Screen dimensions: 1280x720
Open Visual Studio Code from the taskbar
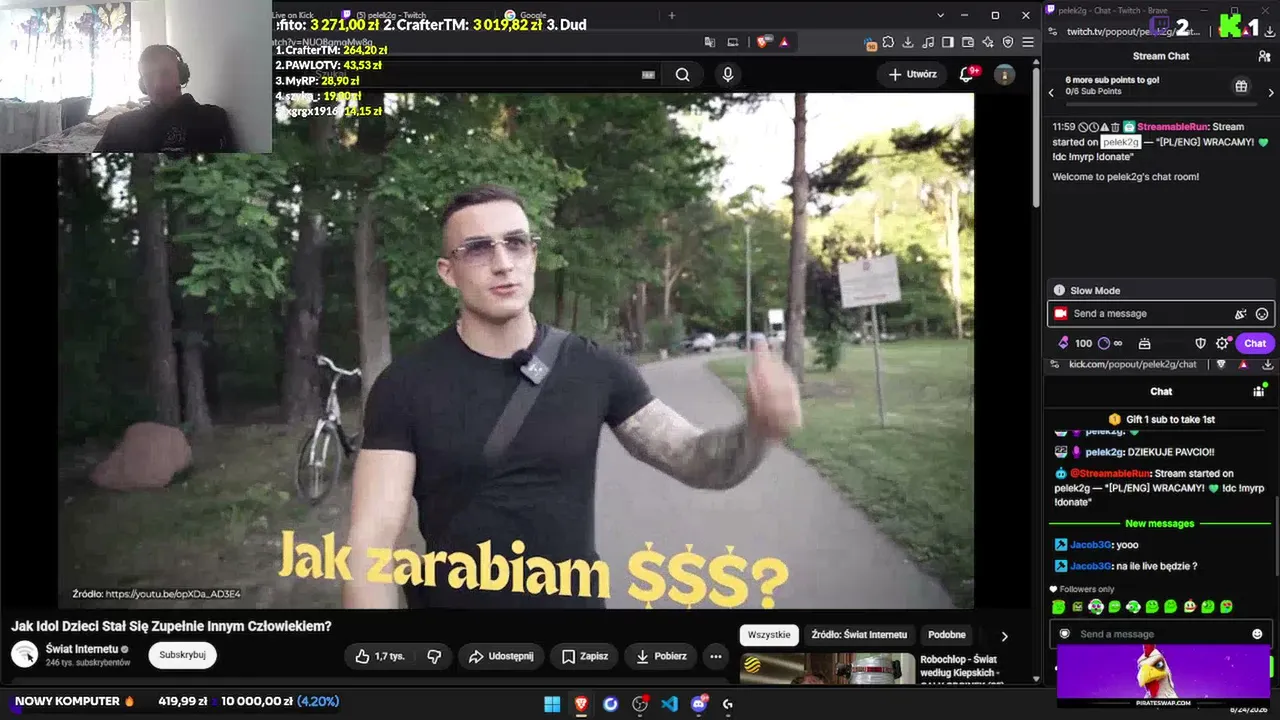(x=669, y=704)
